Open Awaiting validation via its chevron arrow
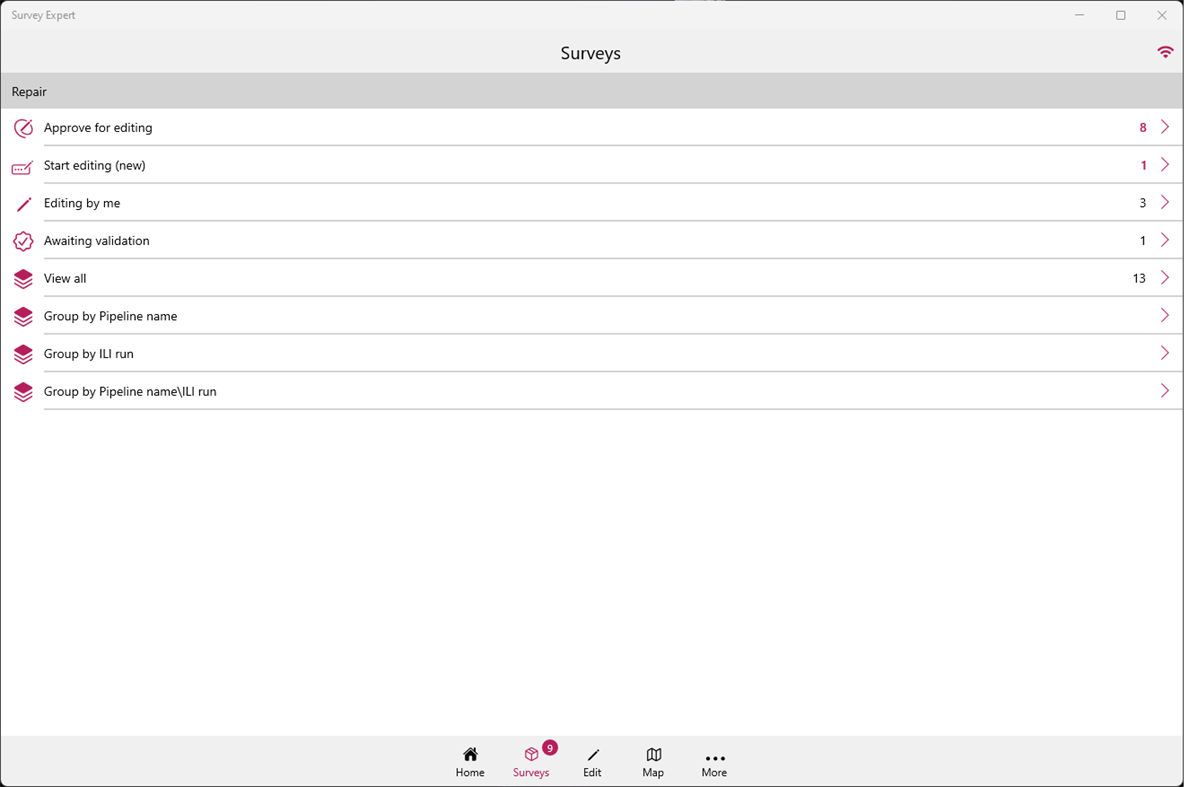The image size is (1184, 787). pos(1164,240)
